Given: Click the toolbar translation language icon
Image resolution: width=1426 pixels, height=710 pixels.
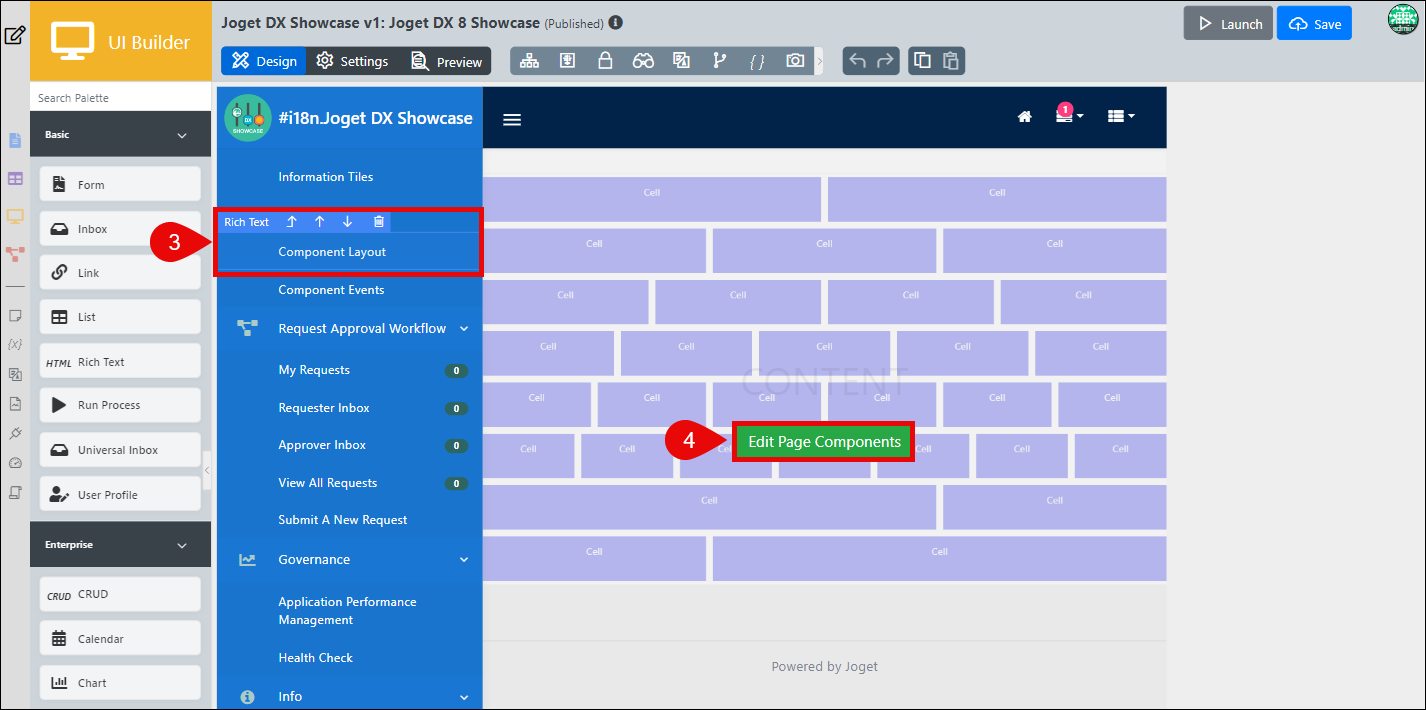Looking at the screenshot, I should pyautogui.click(x=681, y=61).
